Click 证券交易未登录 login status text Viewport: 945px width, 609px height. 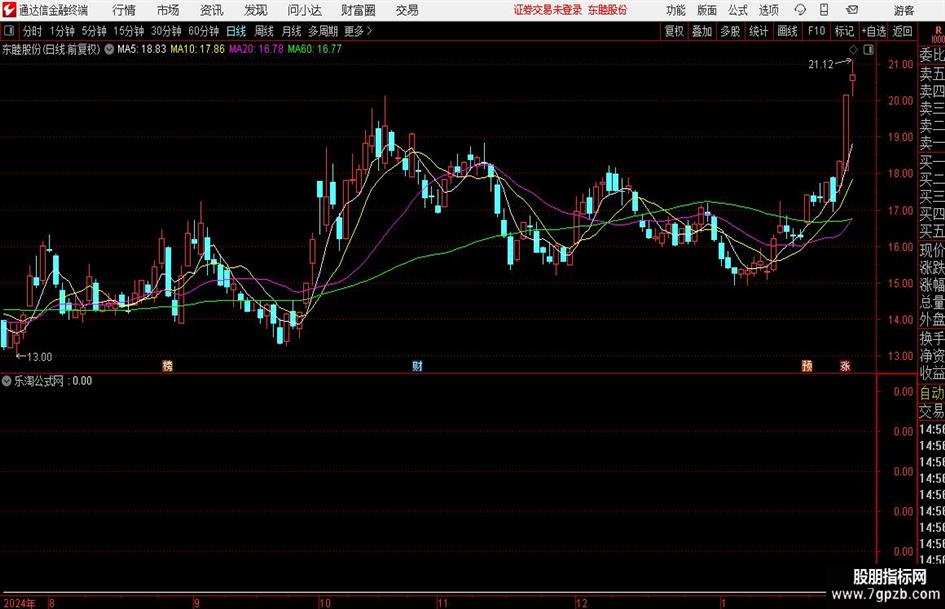548,10
